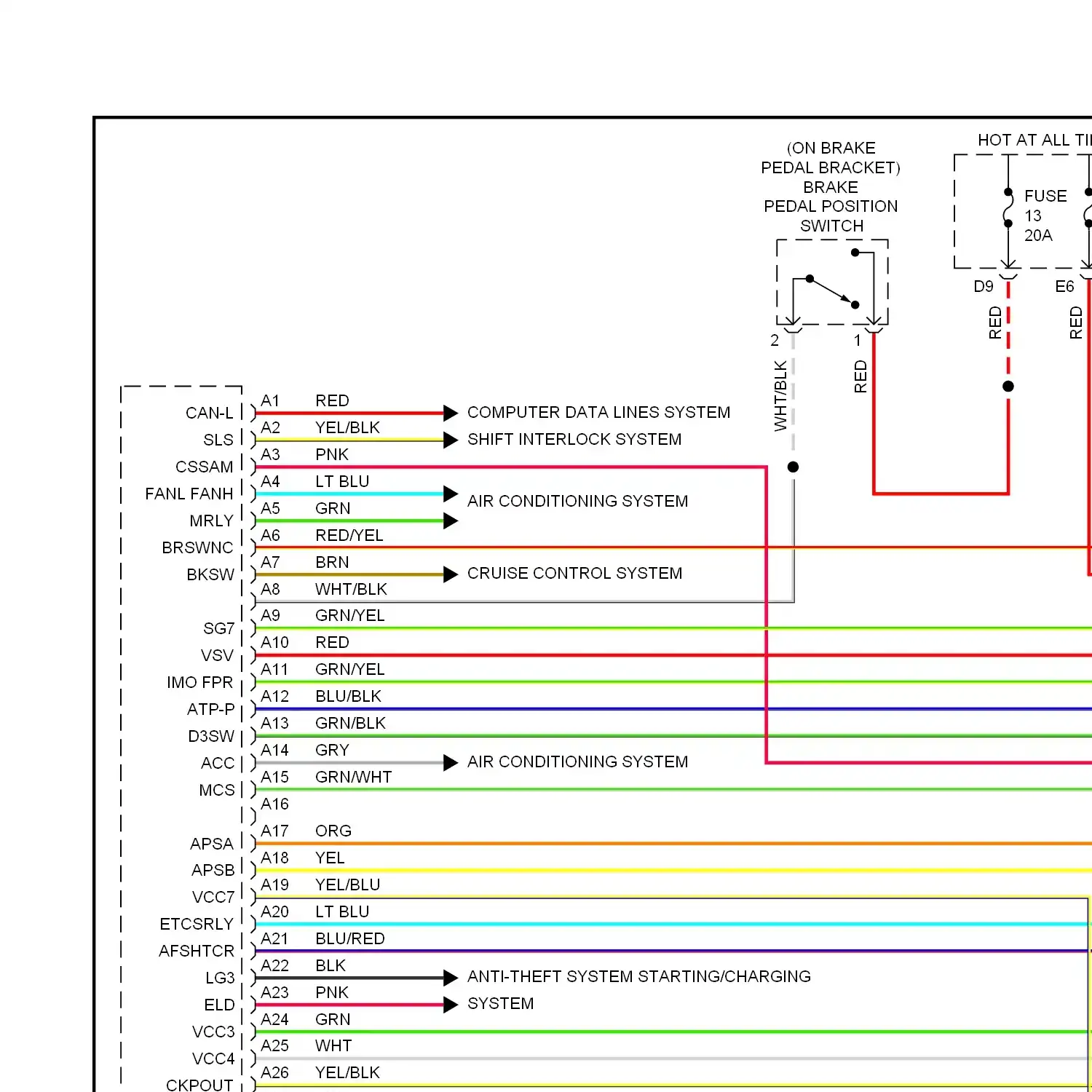The image size is (1092, 1092).
Task: Click the SLS signal name
Action: [x=218, y=440]
